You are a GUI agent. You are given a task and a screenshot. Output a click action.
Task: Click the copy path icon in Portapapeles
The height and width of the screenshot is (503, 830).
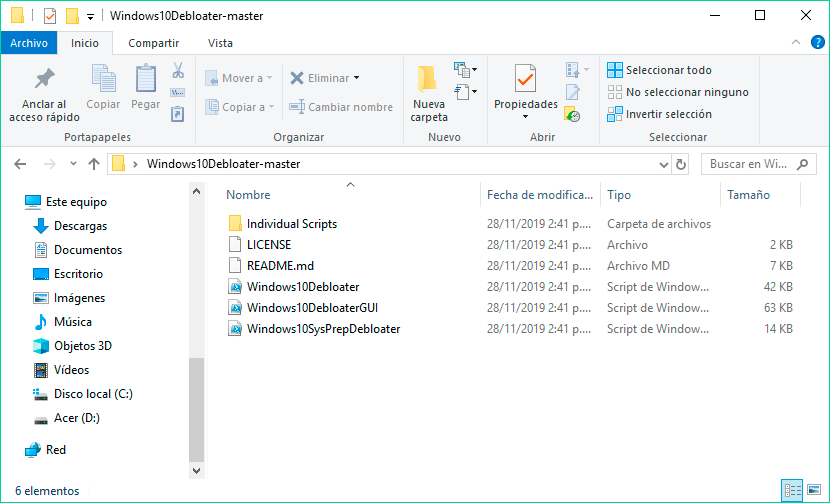[177, 93]
